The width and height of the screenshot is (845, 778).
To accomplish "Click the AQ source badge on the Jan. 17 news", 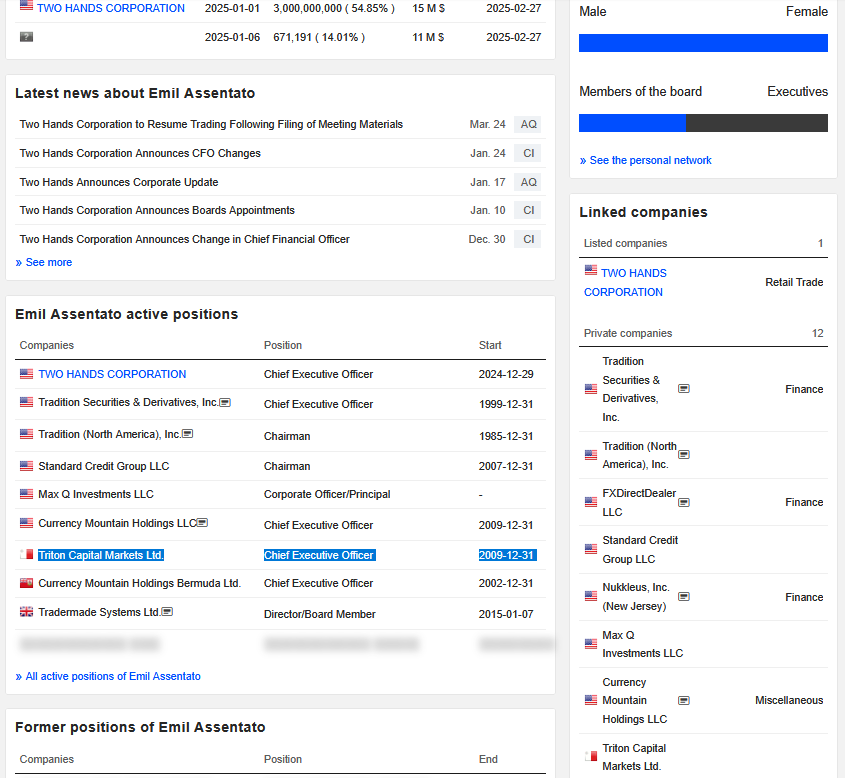I will (528, 182).
